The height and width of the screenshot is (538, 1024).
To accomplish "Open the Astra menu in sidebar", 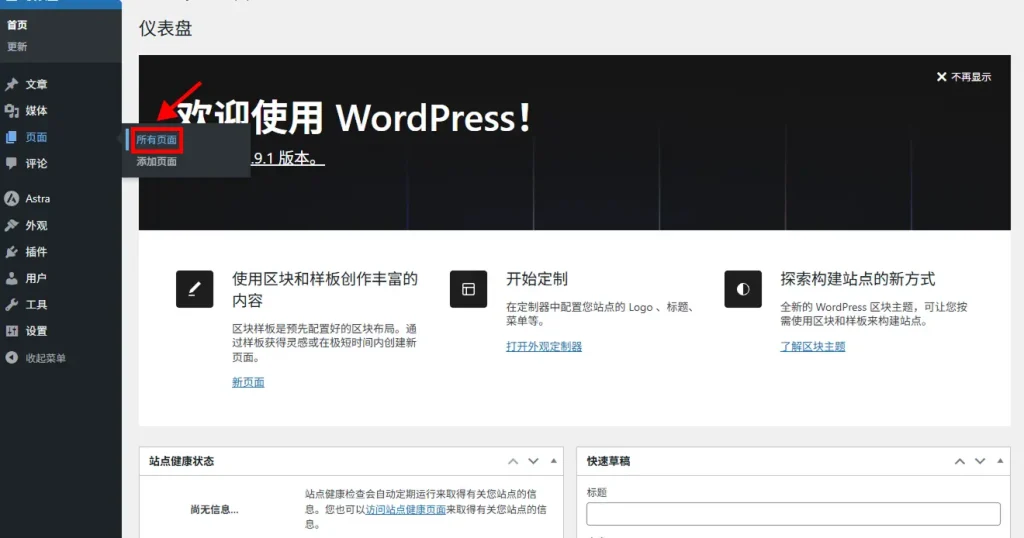I will click(38, 198).
